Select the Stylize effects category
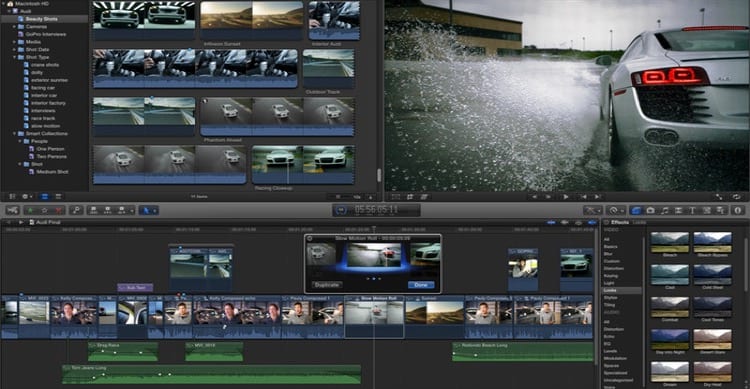 point(611,298)
